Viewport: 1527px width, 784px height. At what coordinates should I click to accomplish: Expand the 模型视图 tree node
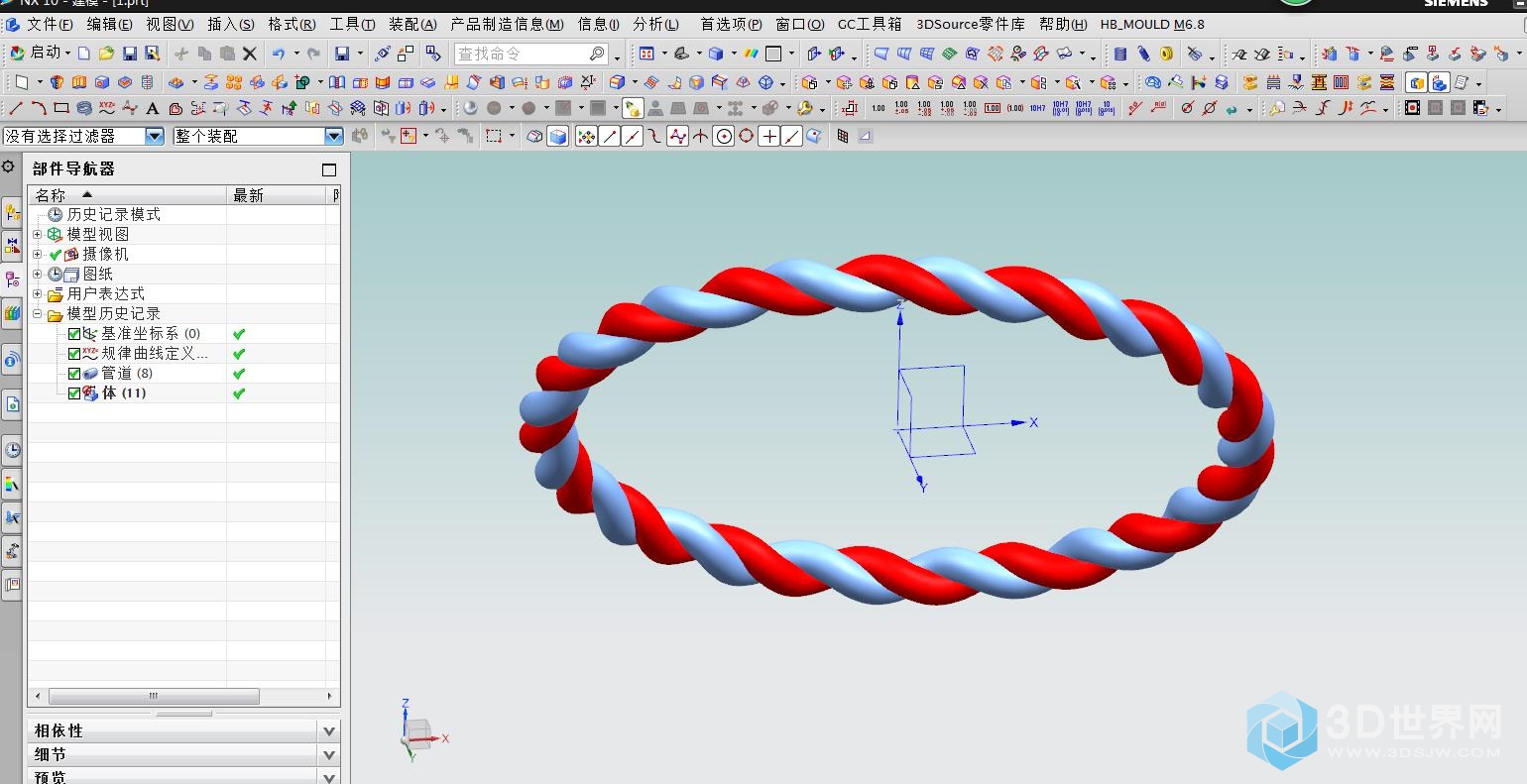38,235
